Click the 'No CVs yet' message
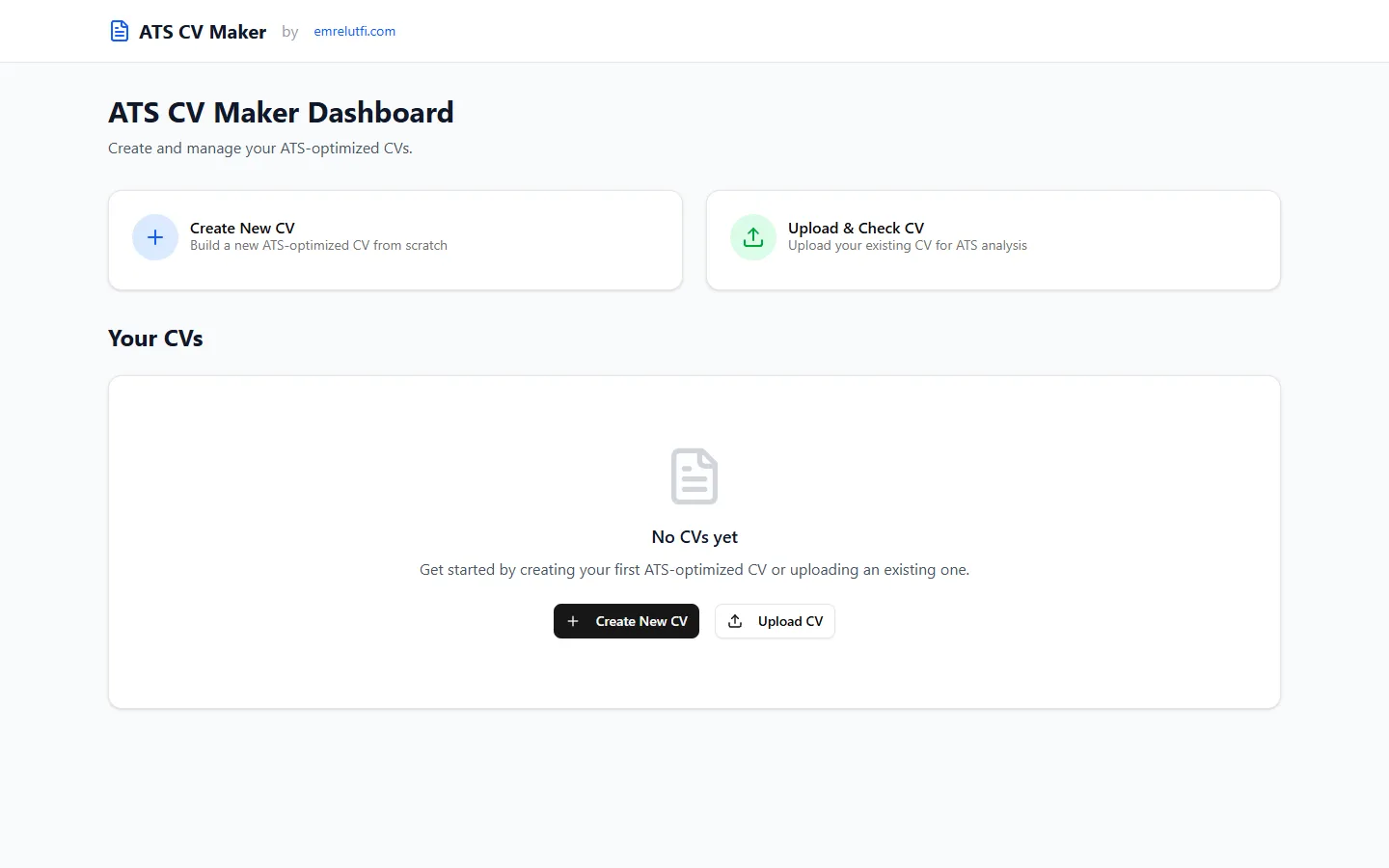Screen dimensions: 1389x868 coord(694,537)
